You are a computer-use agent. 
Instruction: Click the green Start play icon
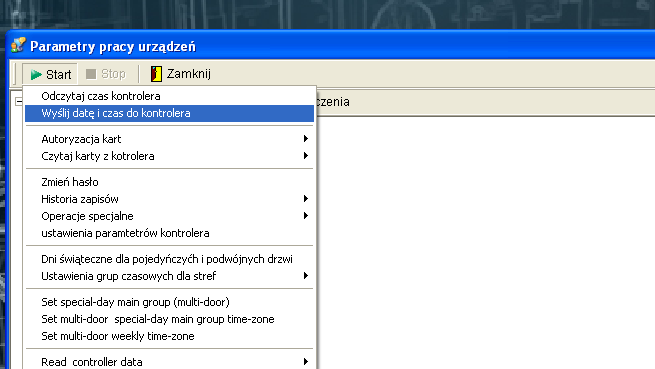[36, 74]
